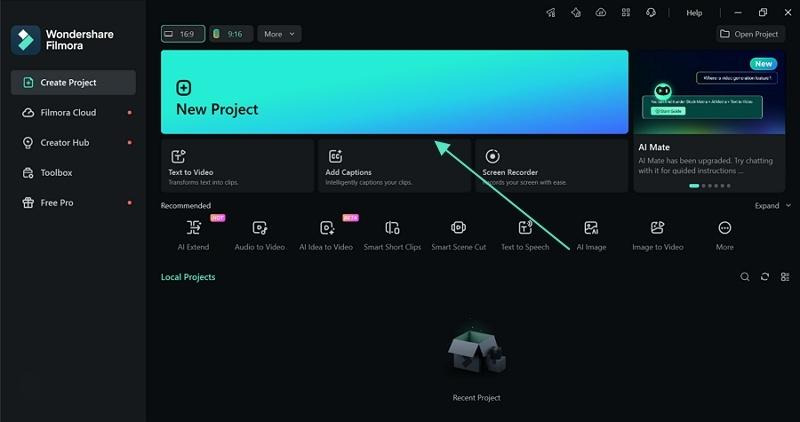
Task: Select the 16:9 aspect ratio
Action: point(183,34)
